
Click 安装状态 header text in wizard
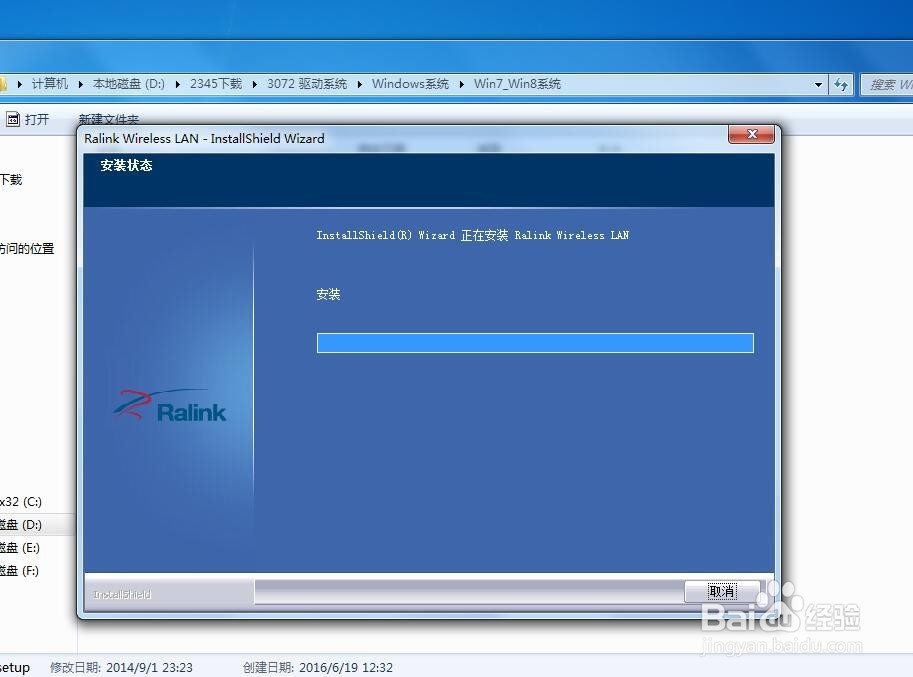click(x=126, y=165)
